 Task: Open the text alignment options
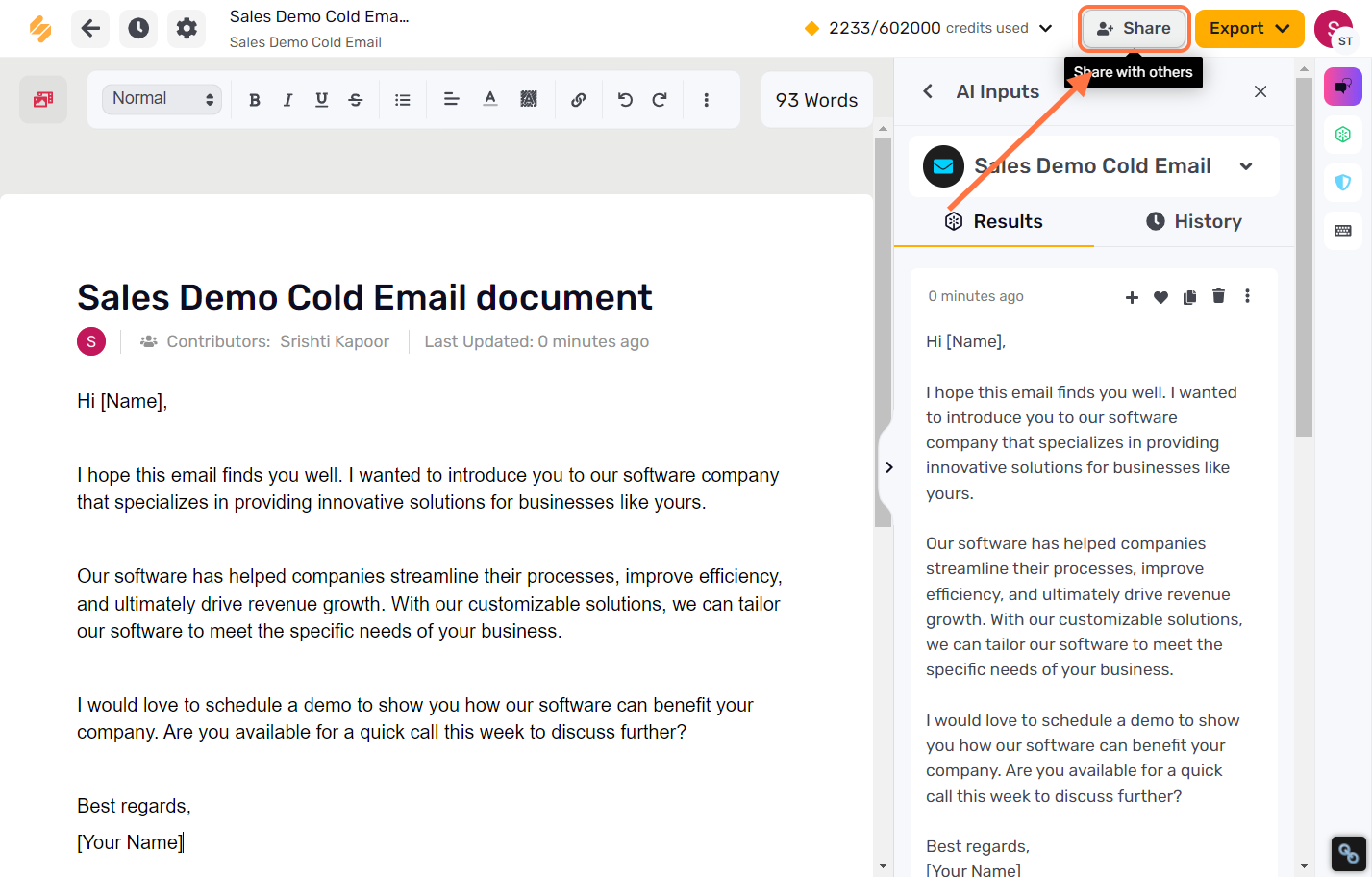coord(451,99)
